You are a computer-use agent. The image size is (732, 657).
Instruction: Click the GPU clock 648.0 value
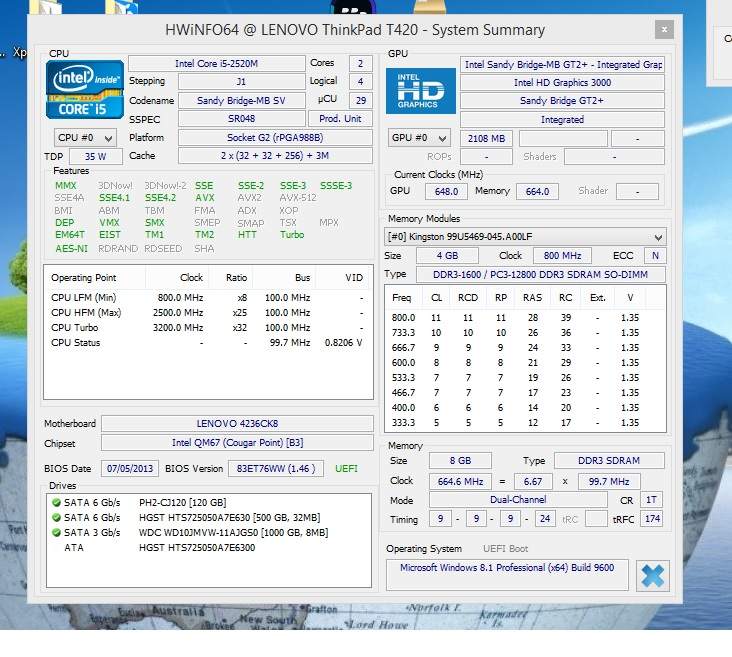(x=446, y=191)
